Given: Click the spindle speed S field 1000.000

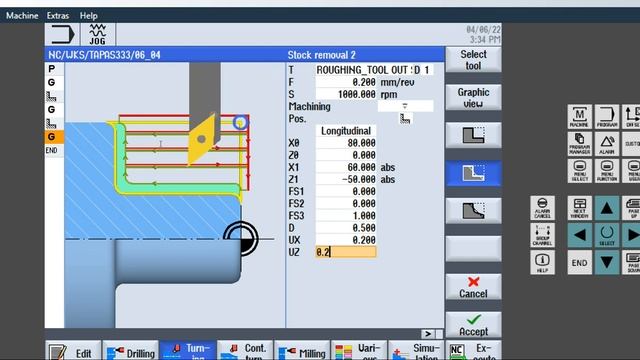Looking at the screenshot, I should (346, 94).
